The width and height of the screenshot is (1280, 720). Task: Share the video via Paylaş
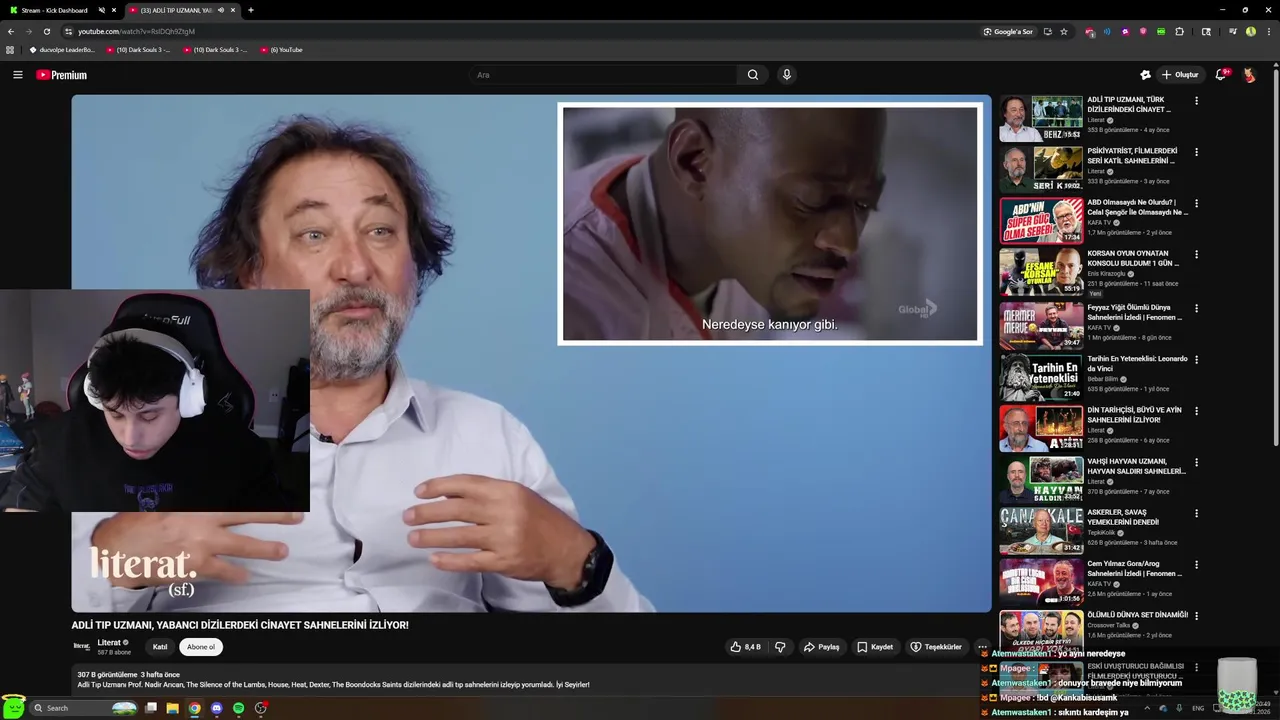coord(822,647)
